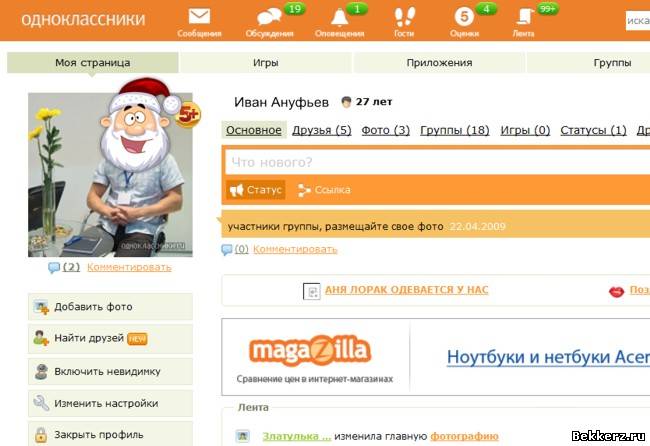This screenshot has height=446, width=650.
Task: Toggle Включить невидимку option
Action: point(110,371)
